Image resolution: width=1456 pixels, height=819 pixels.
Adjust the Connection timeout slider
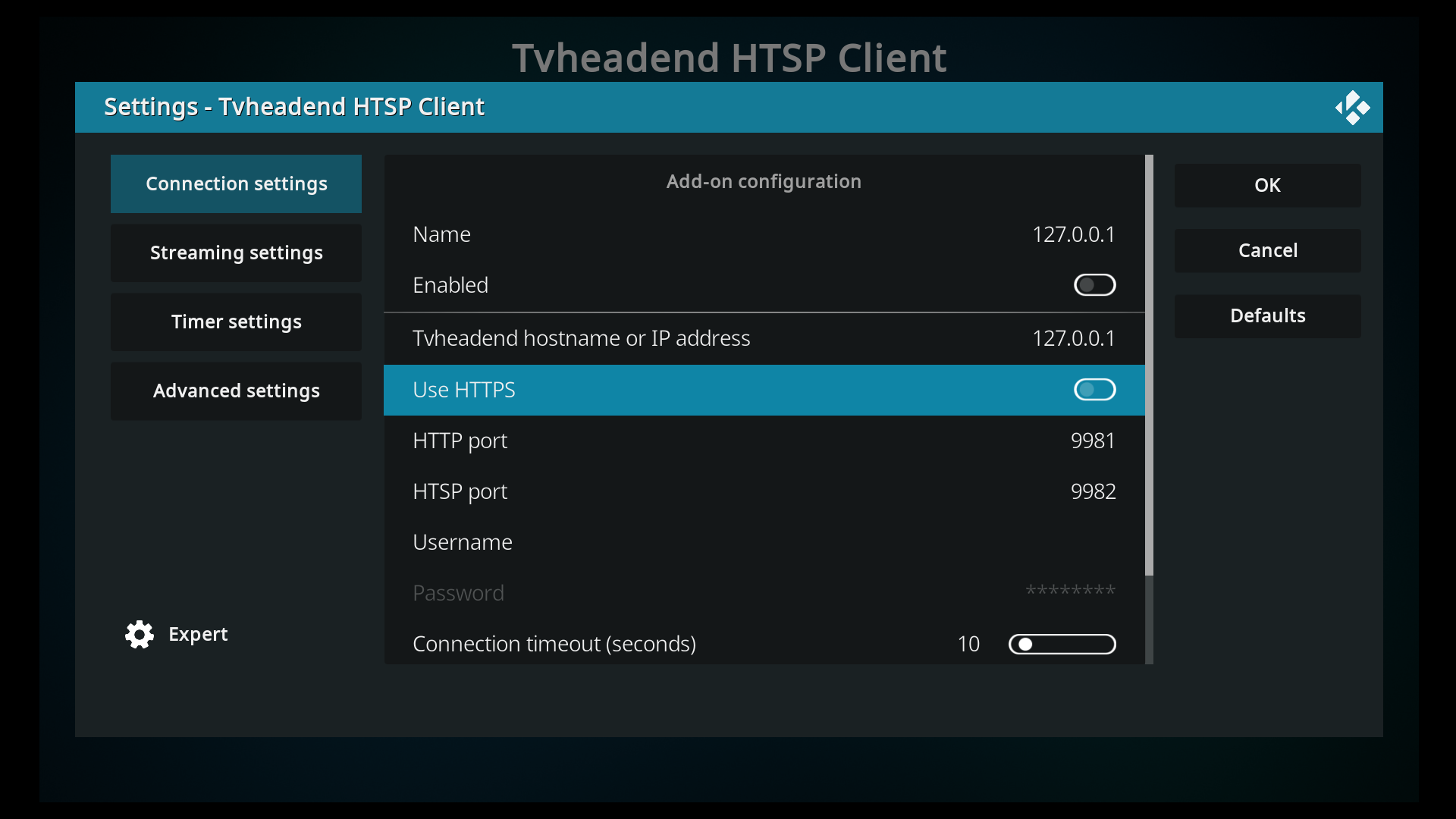click(1062, 645)
